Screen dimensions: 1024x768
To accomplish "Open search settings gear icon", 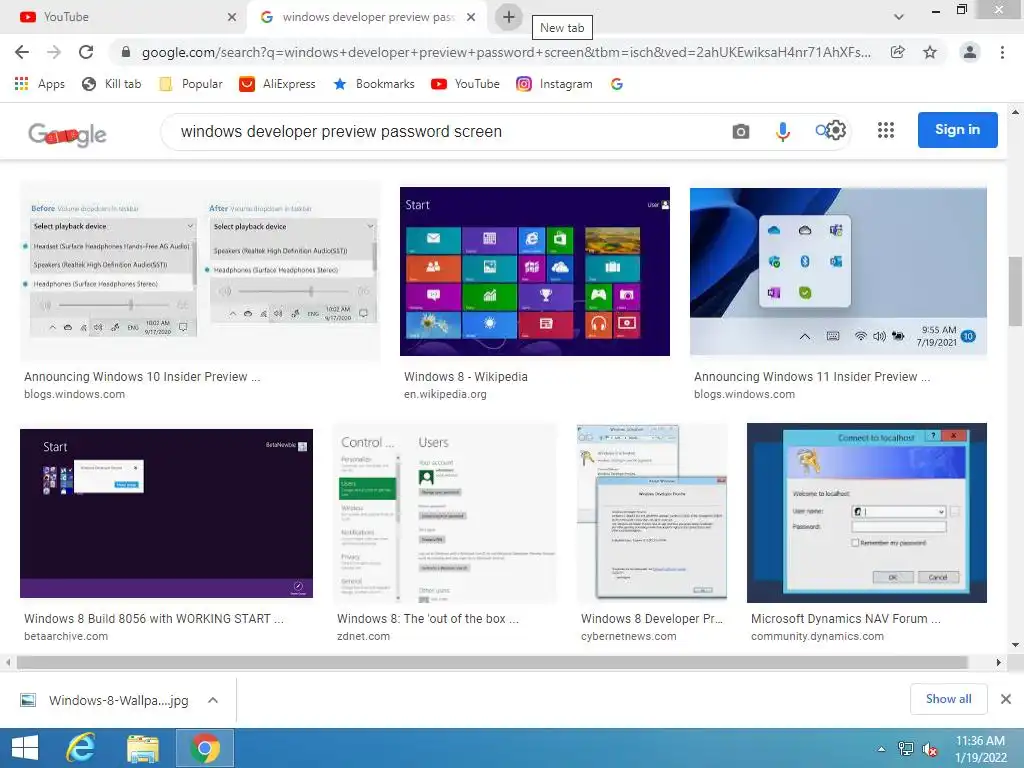I will [836, 130].
